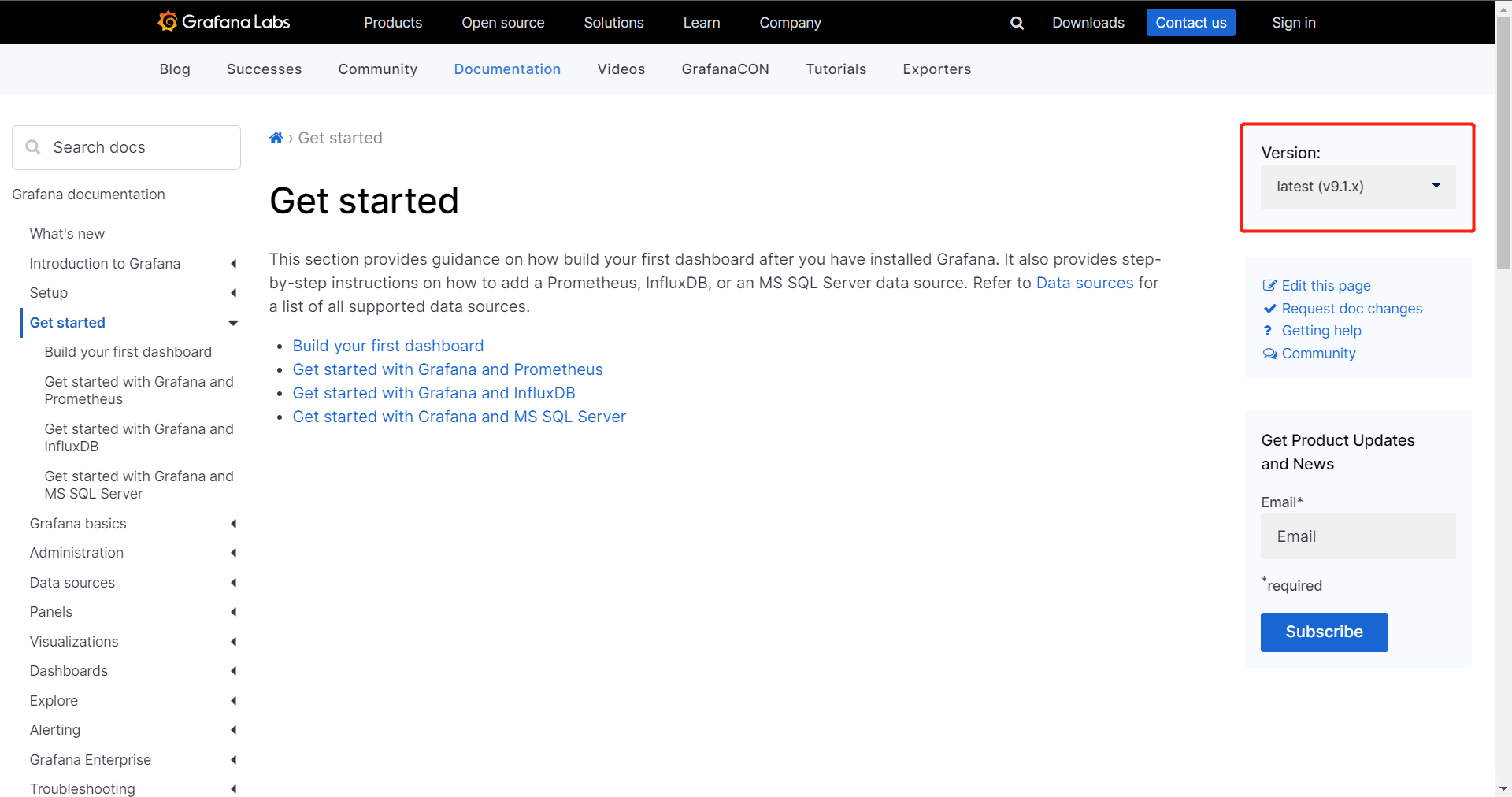Image resolution: width=1512 pixels, height=797 pixels.
Task: Open Grafana and MS SQL Server content link
Action: pyautogui.click(x=459, y=417)
